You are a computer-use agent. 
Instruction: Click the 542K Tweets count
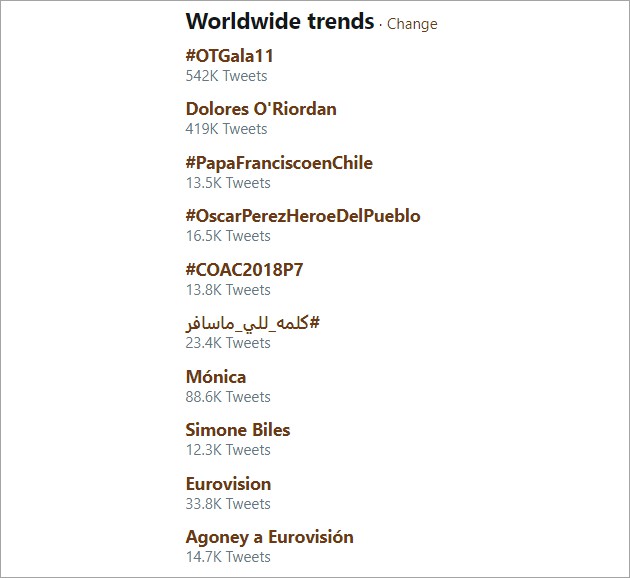coord(226,76)
